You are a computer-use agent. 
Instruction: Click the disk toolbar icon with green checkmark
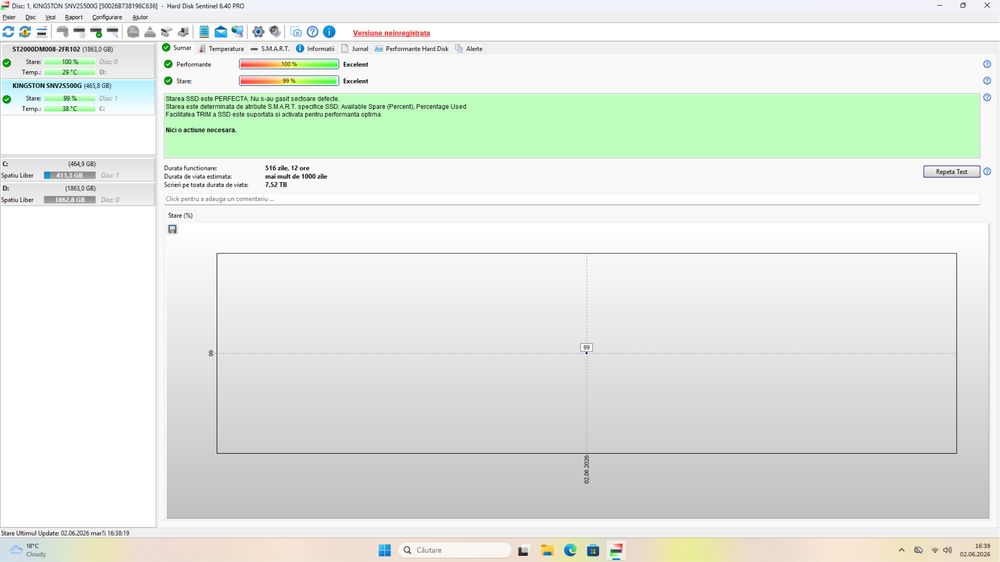(96, 32)
